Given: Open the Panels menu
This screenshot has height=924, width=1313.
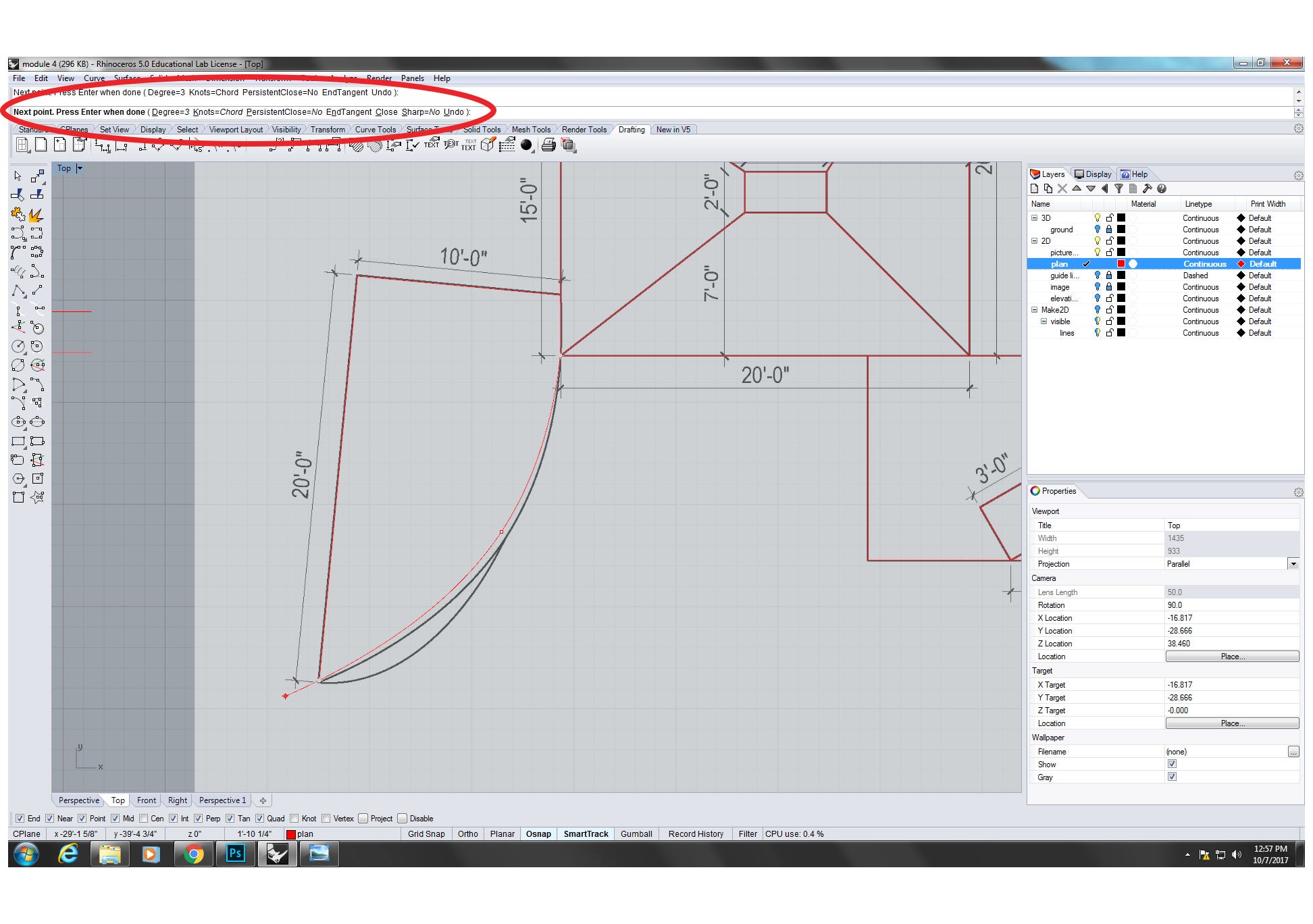Looking at the screenshot, I should coord(412,78).
